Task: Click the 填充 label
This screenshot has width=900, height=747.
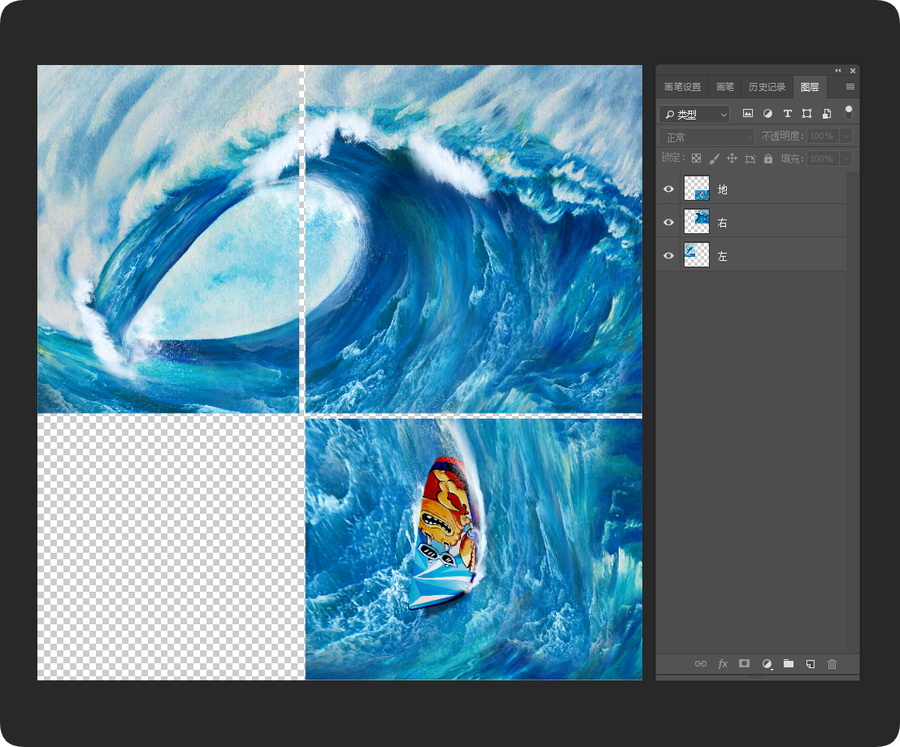Action: 792,158
